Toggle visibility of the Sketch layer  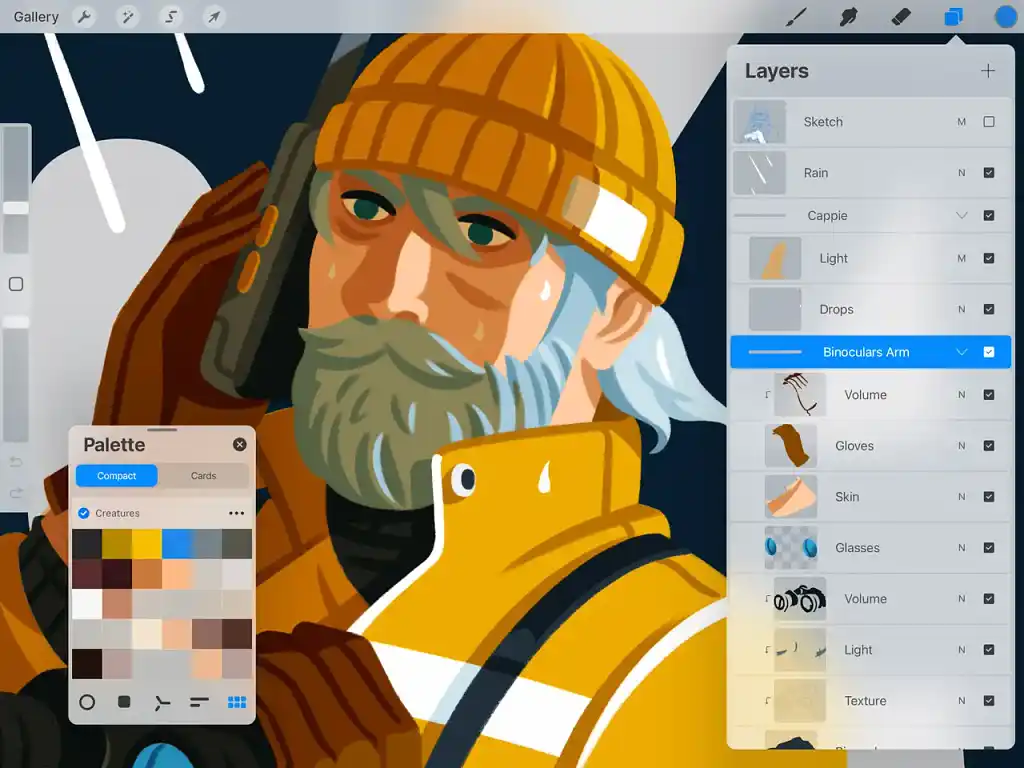990,121
